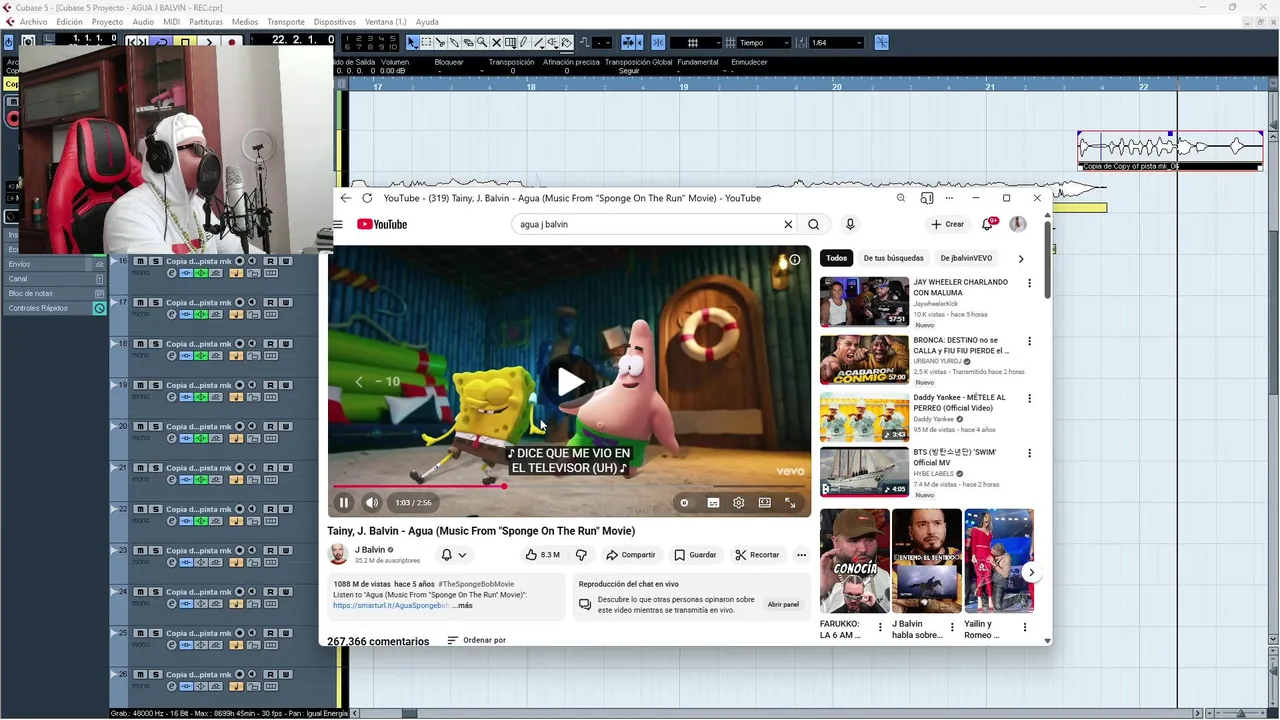Select the Erase tool in Cubase toolbar
The height and width of the screenshot is (720, 1280).
pos(468,43)
